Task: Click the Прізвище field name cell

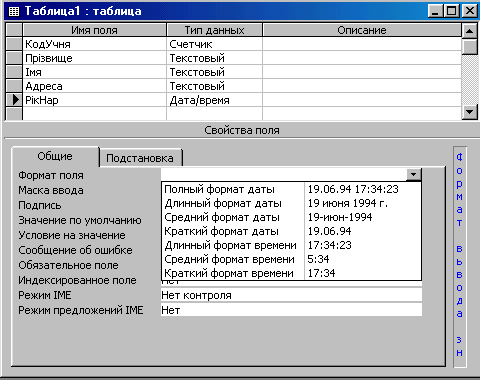Action: tap(95, 58)
